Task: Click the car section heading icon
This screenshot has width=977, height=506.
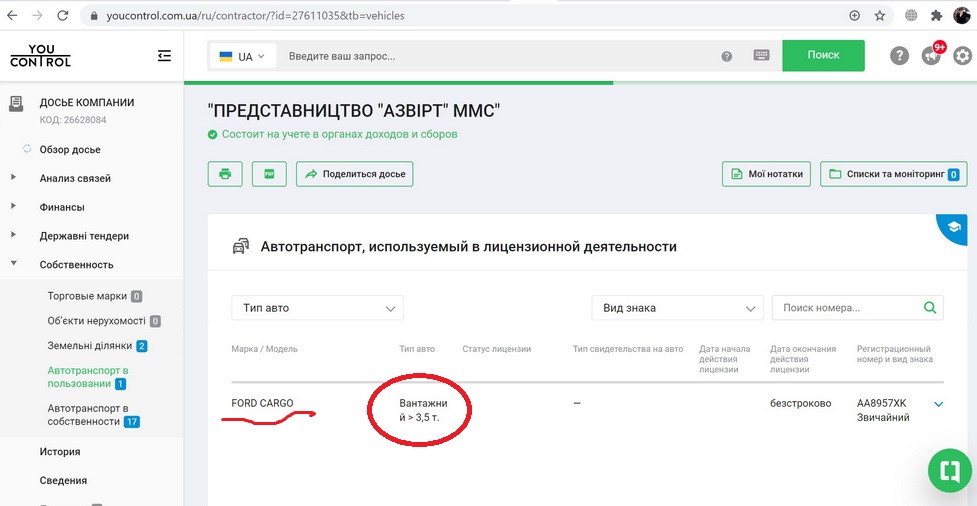Action: (241, 247)
